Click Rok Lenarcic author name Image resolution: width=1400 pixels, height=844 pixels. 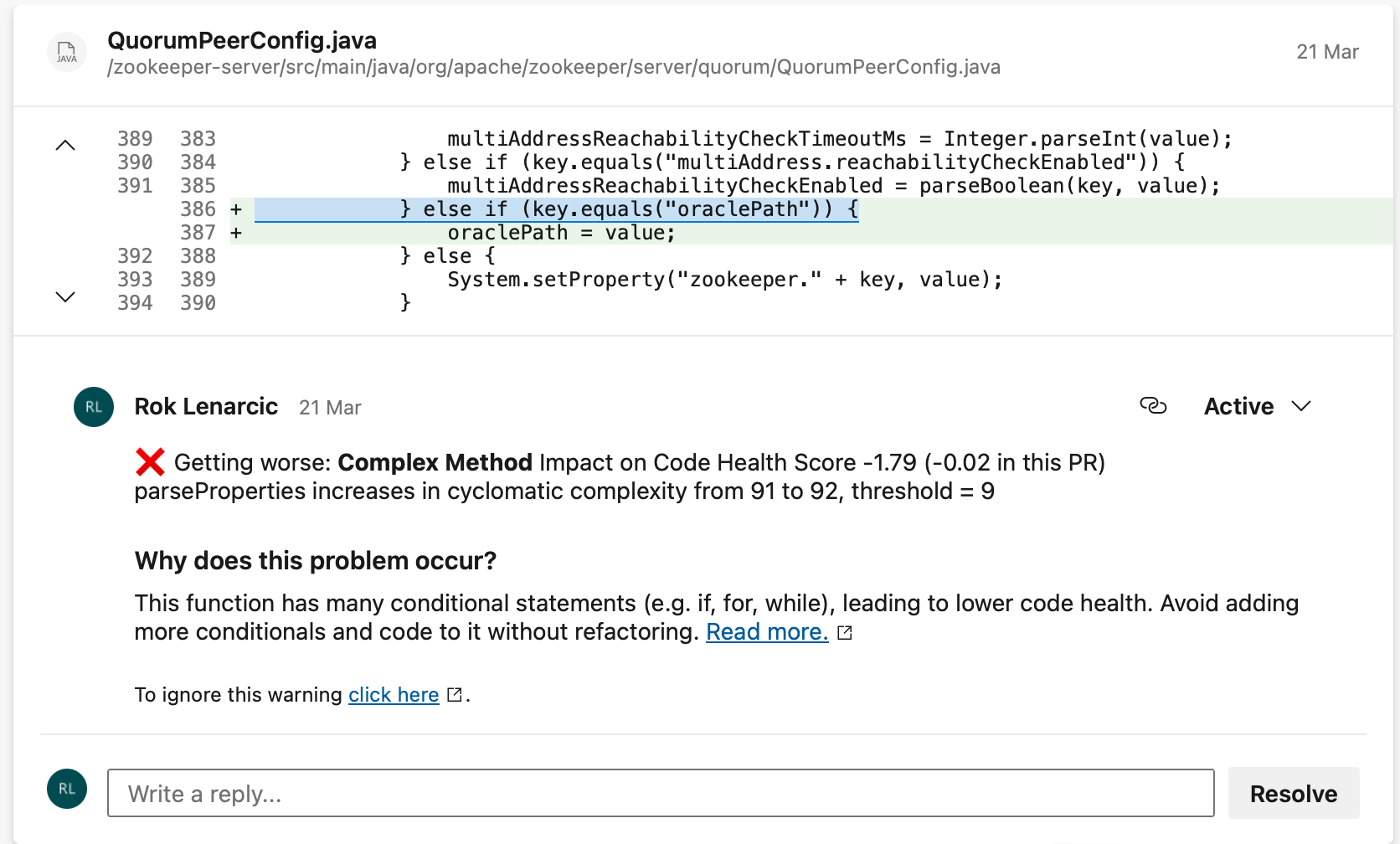pyautogui.click(x=206, y=407)
